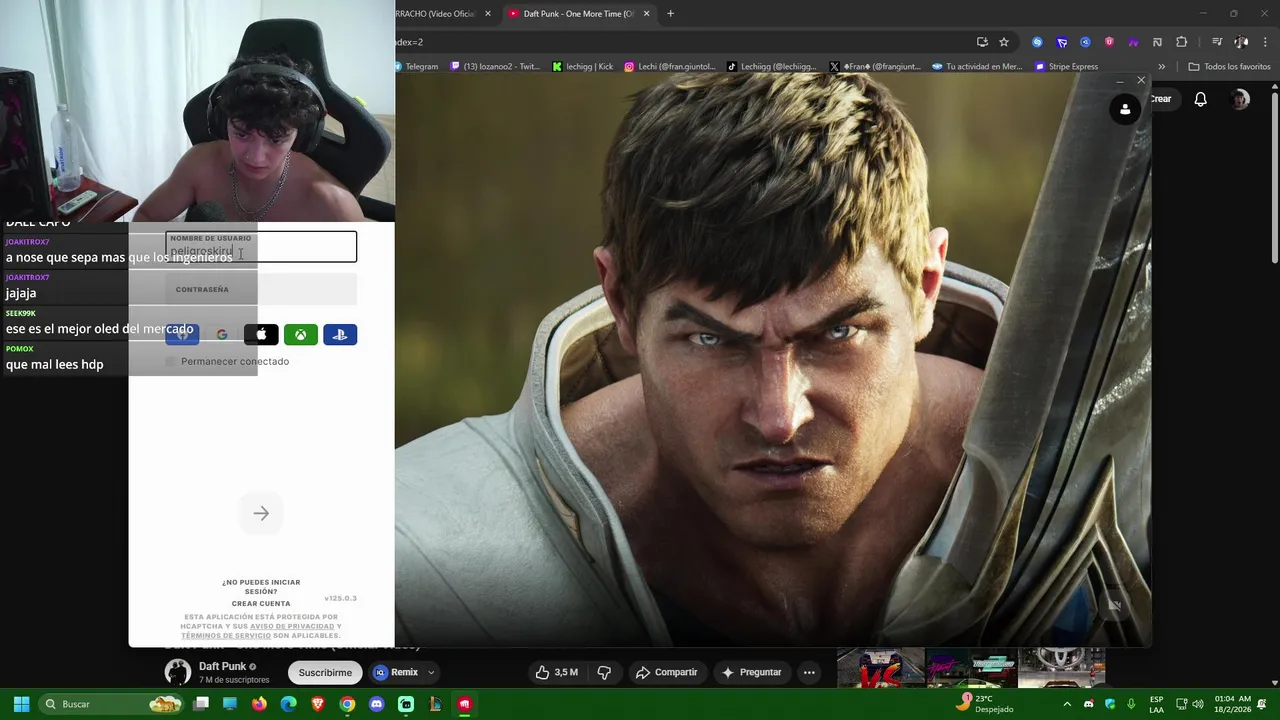Open the Crear cuenta link

pyautogui.click(x=261, y=604)
